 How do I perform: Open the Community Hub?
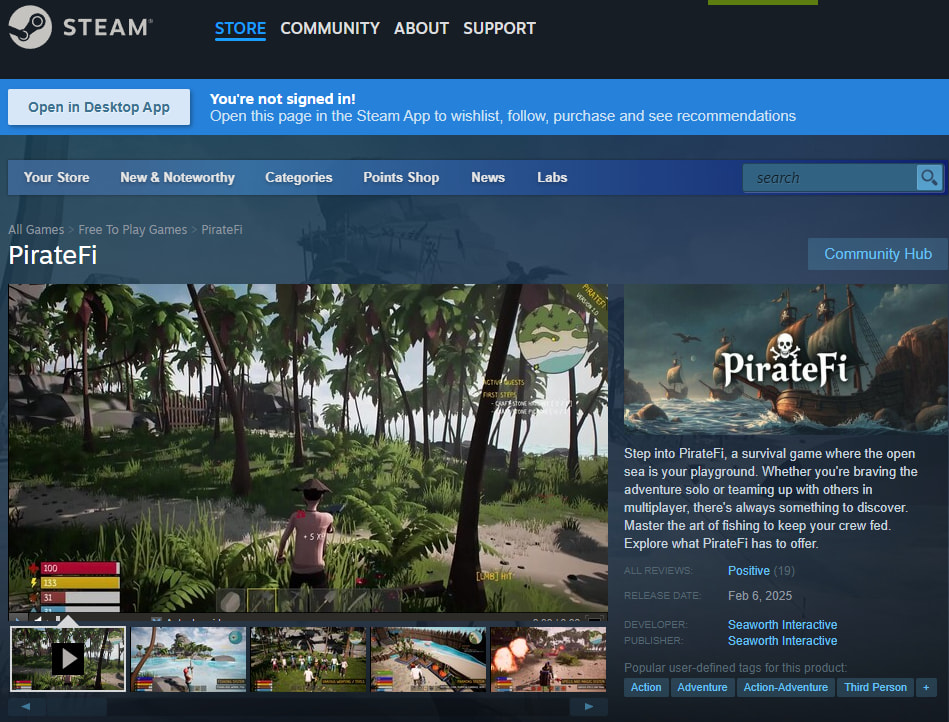click(878, 254)
